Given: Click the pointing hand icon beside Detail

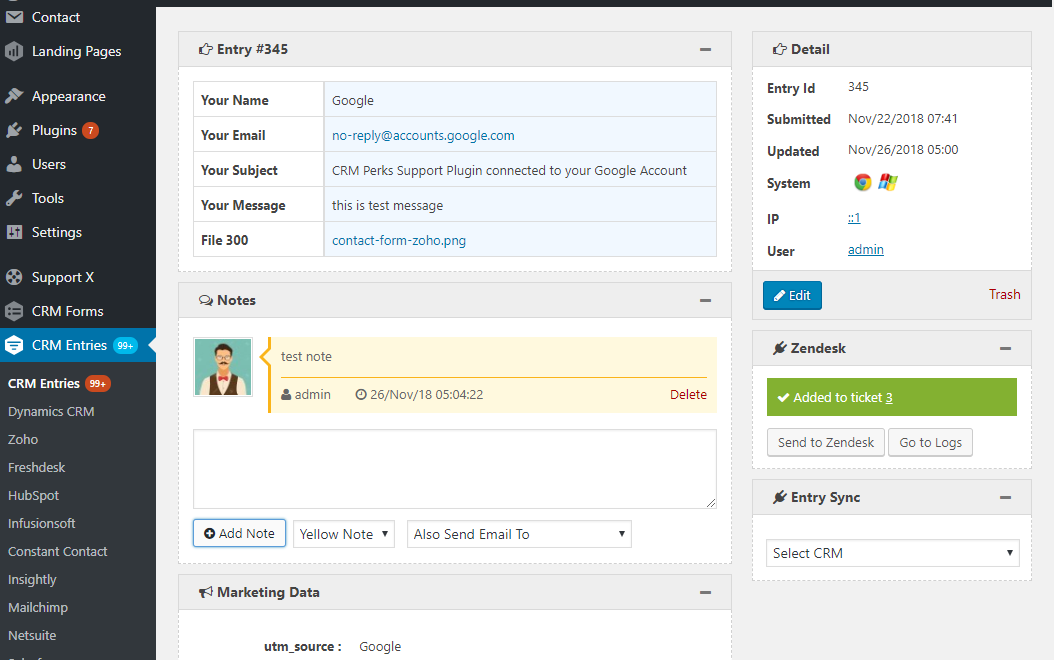Looking at the screenshot, I should point(780,49).
